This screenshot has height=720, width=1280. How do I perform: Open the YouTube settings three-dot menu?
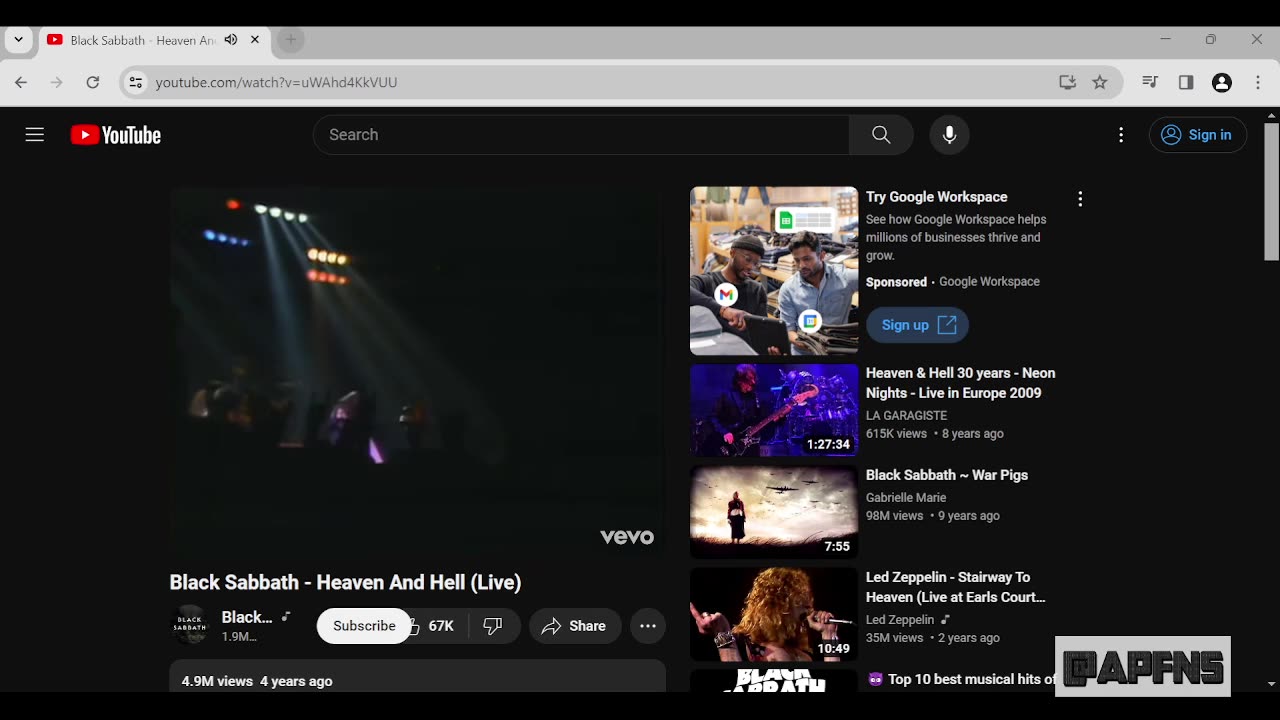(x=1121, y=135)
